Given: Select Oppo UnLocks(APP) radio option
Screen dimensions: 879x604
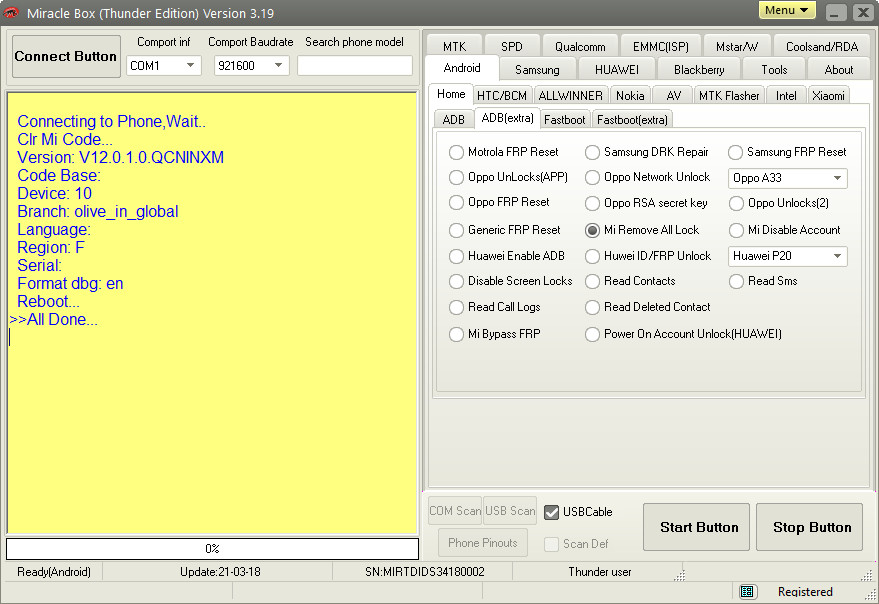Looking at the screenshot, I should tap(508, 177).
